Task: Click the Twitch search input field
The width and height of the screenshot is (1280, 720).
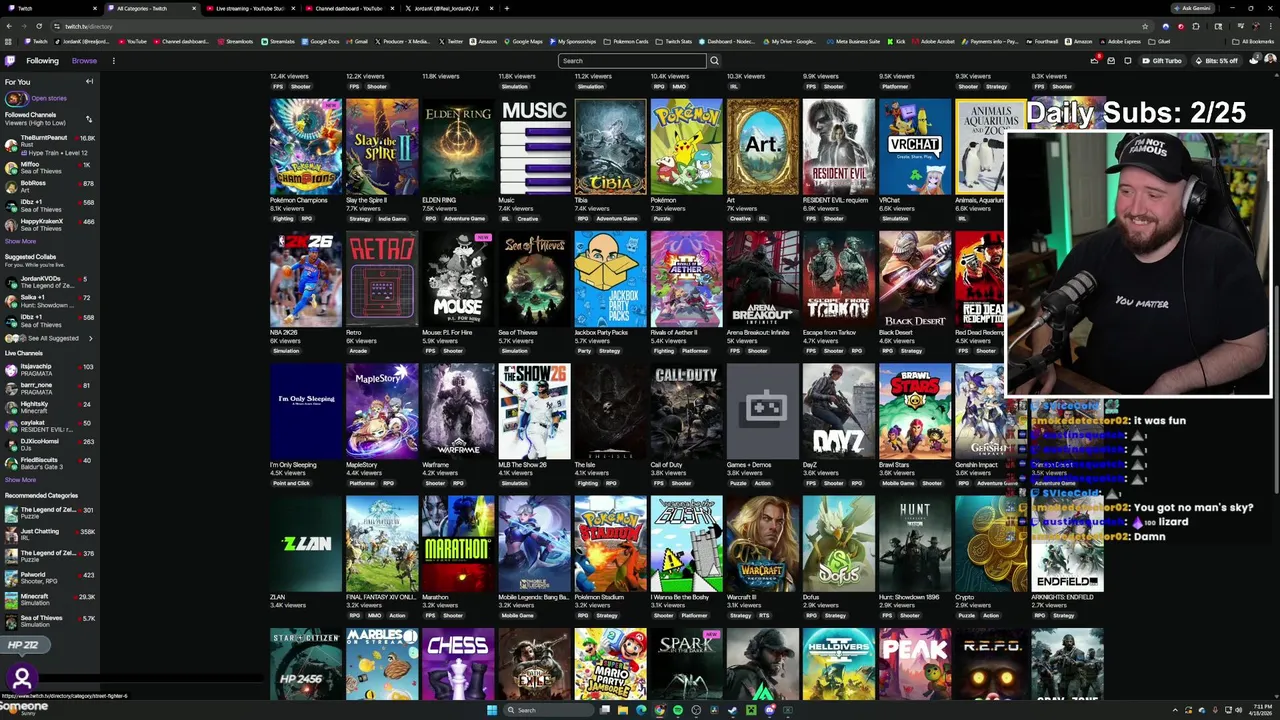Action: click(632, 61)
